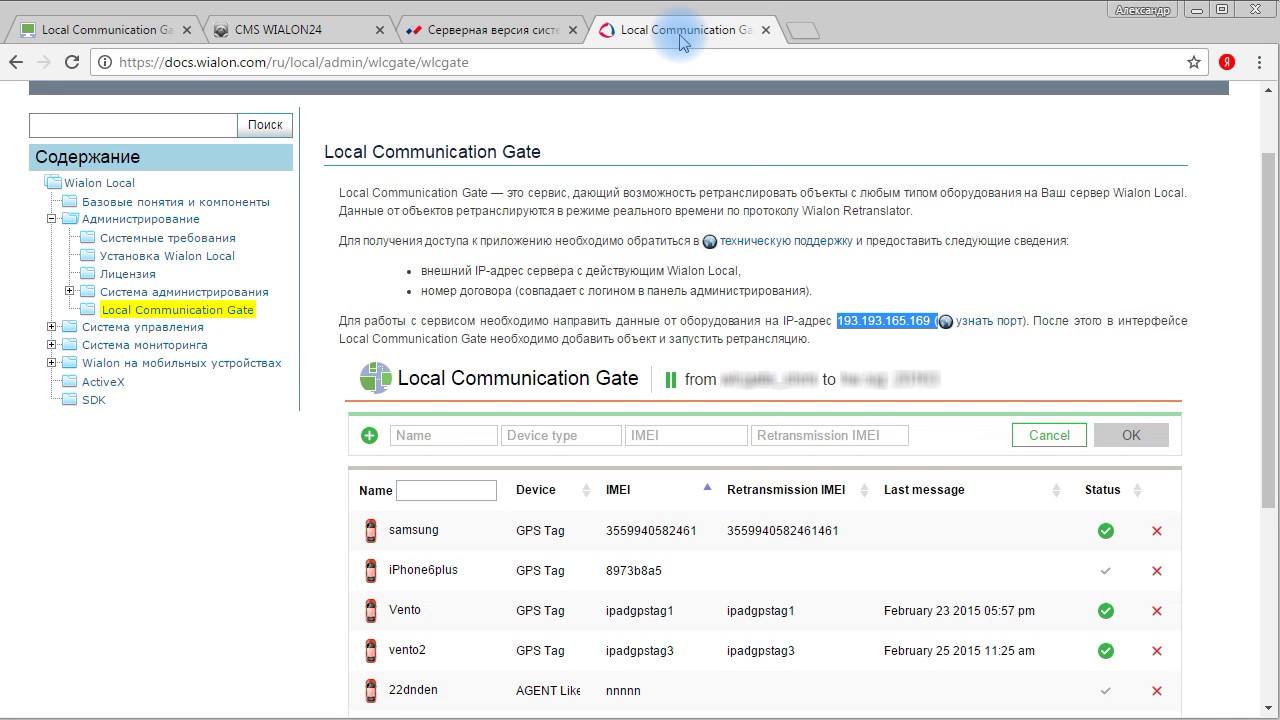Focus the docs search field
Image resolution: width=1280 pixels, height=720 pixels.
pos(133,125)
